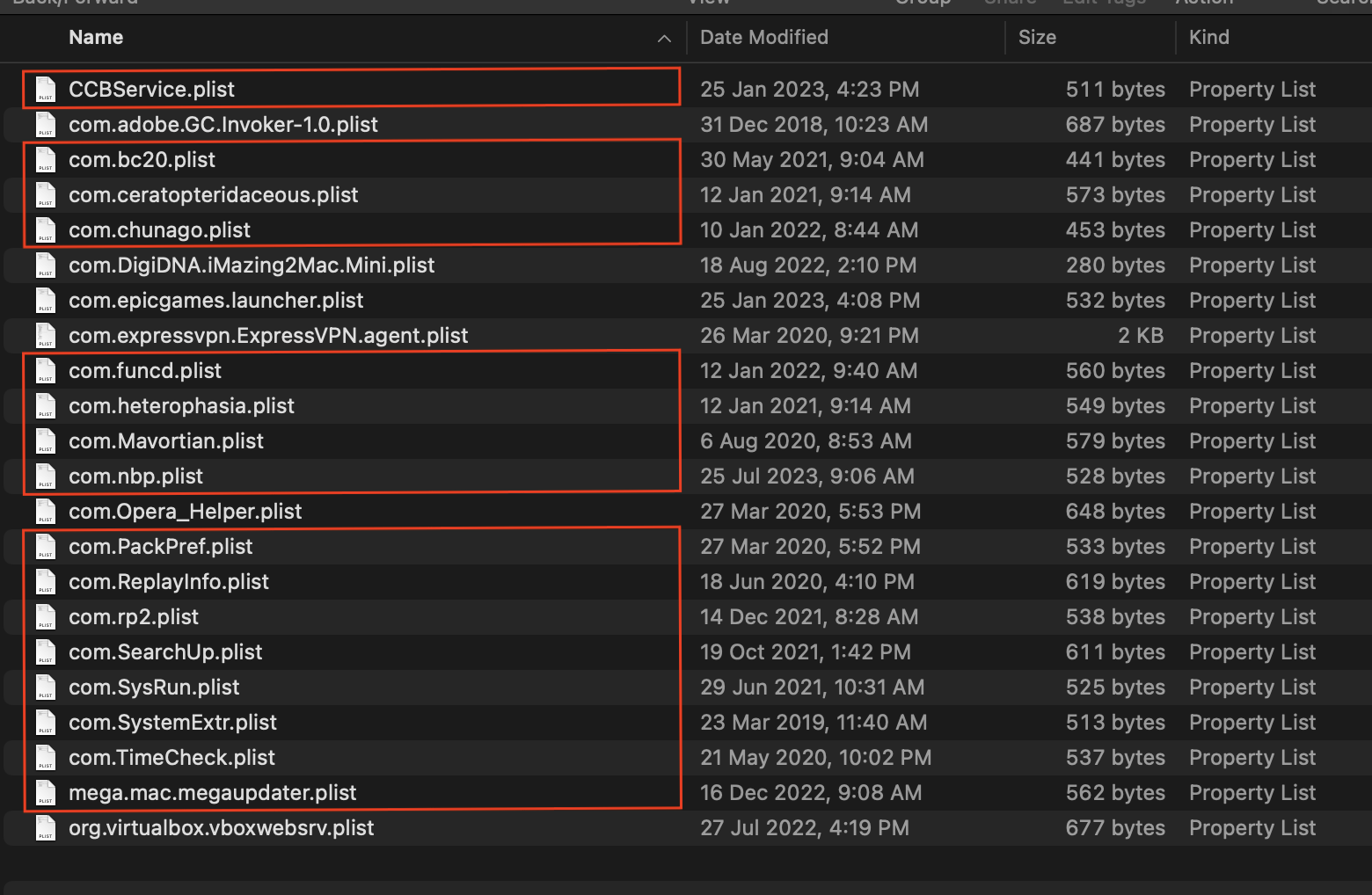1372x895 pixels.
Task: Click the date 31 Dec 2018, 10:23 AM
Action: (x=814, y=124)
